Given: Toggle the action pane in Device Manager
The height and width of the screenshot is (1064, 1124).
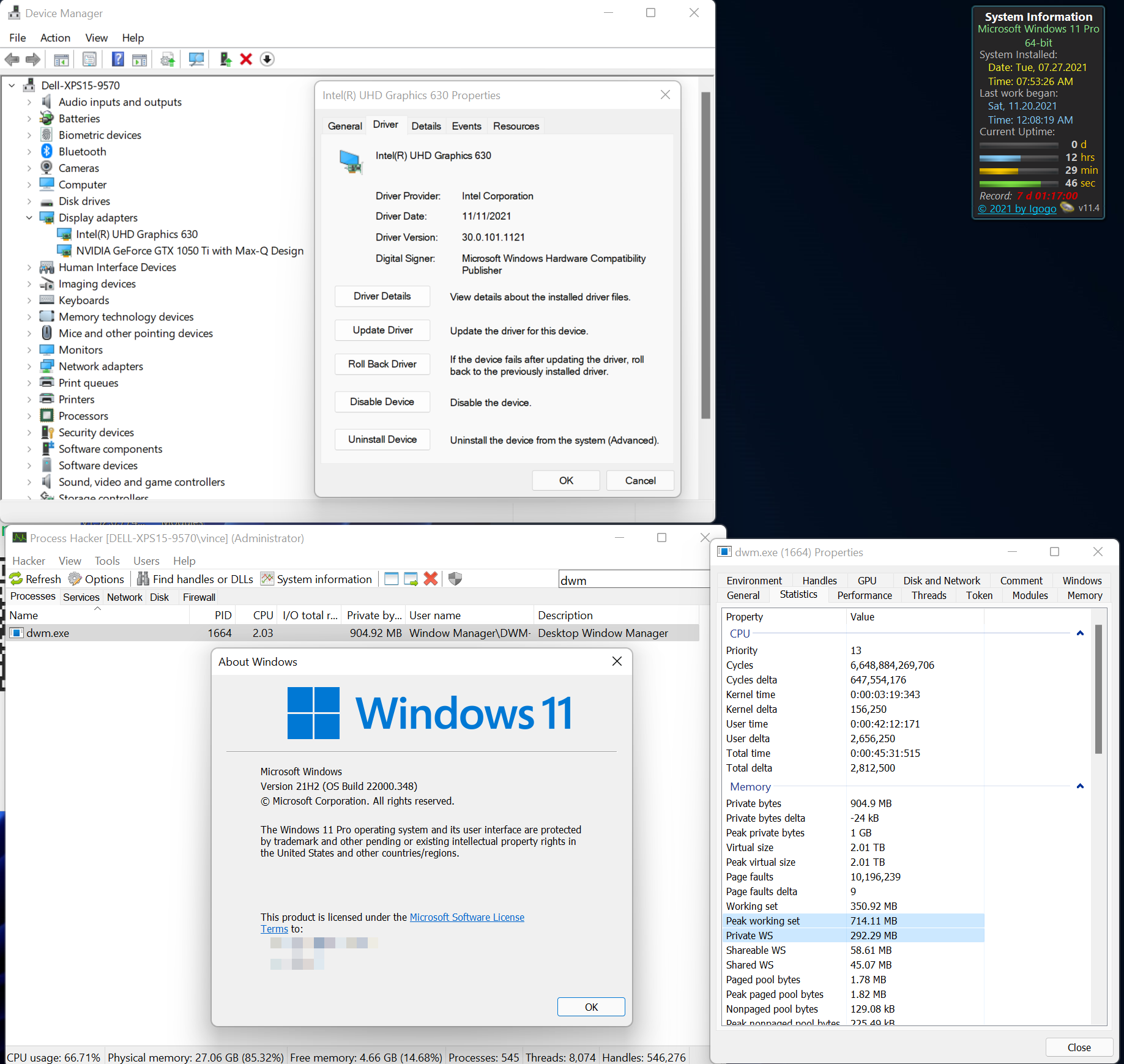Looking at the screenshot, I should click(140, 59).
